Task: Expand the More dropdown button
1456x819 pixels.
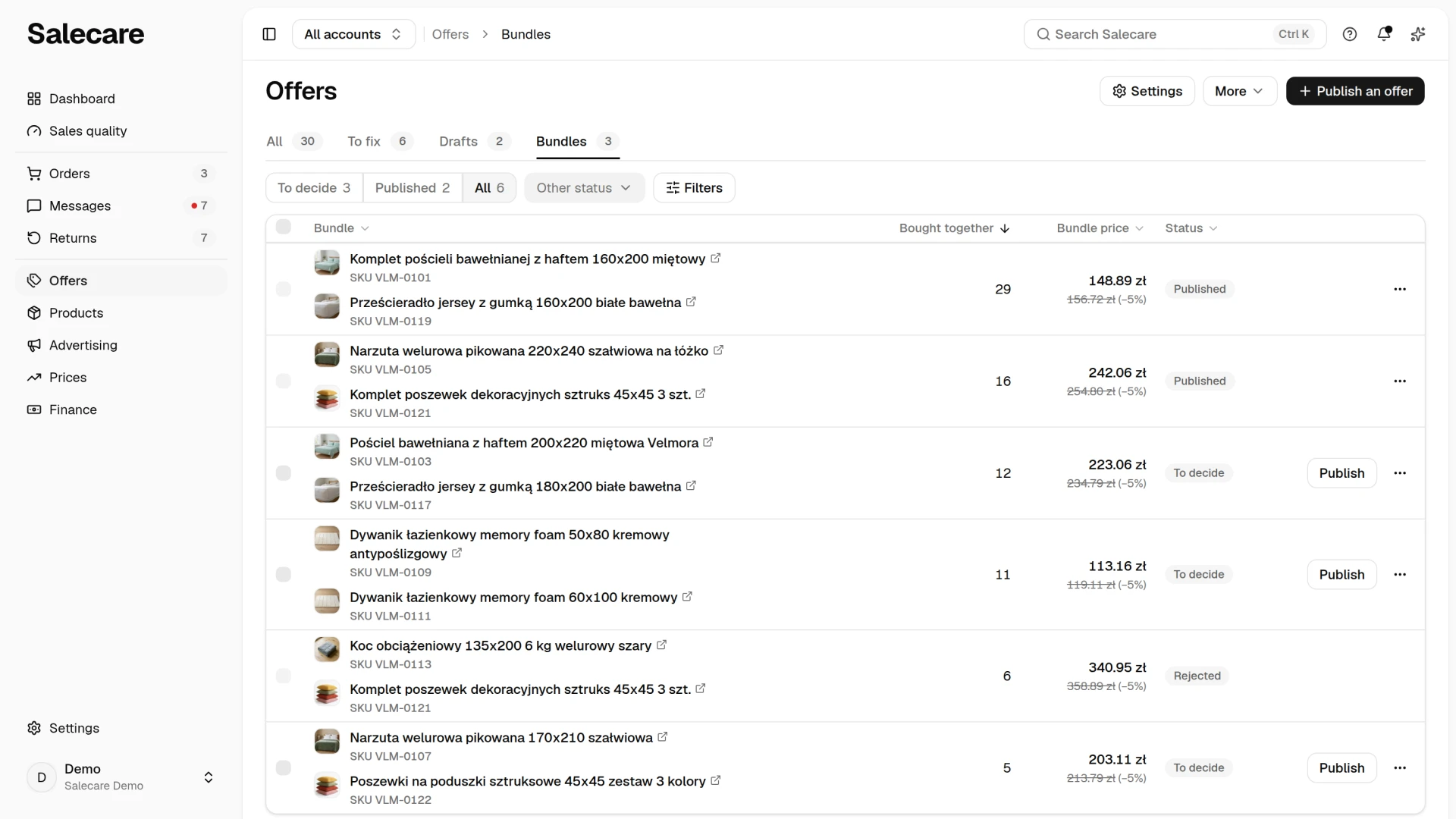Action: (x=1239, y=91)
